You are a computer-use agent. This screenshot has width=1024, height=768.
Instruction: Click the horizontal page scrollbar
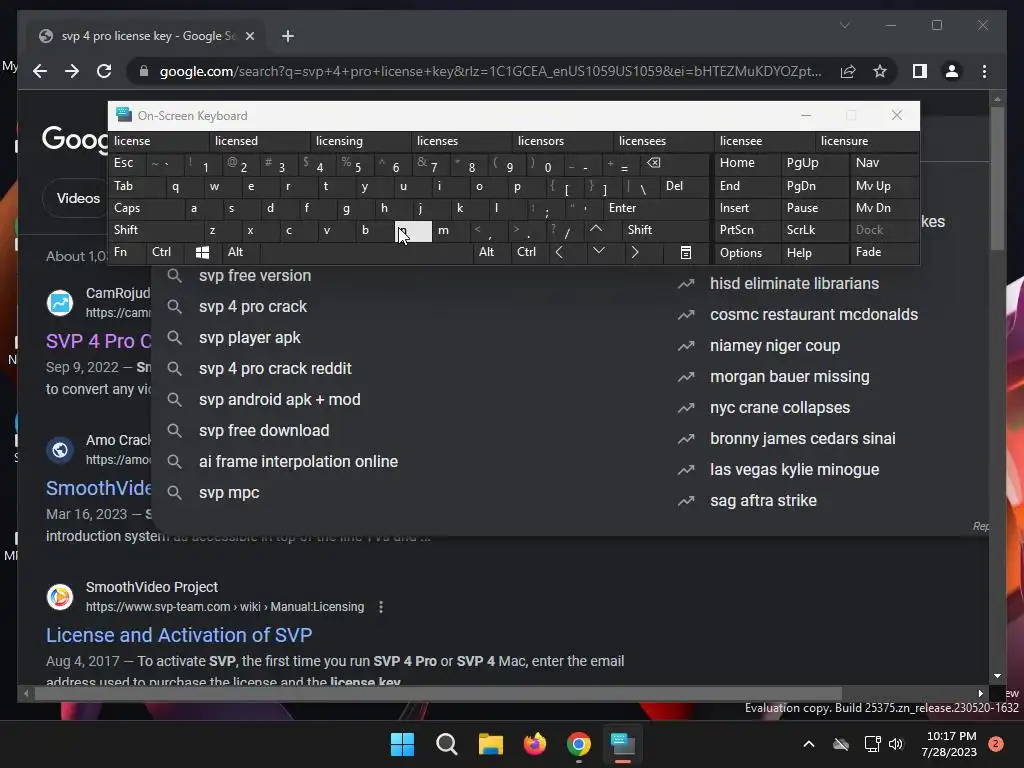pyautogui.click(x=438, y=693)
